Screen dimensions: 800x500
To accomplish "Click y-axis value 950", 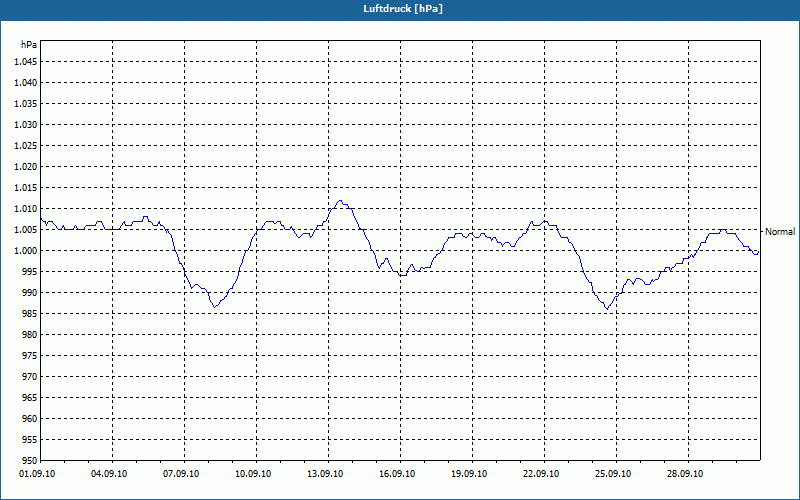I will coord(30,460).
